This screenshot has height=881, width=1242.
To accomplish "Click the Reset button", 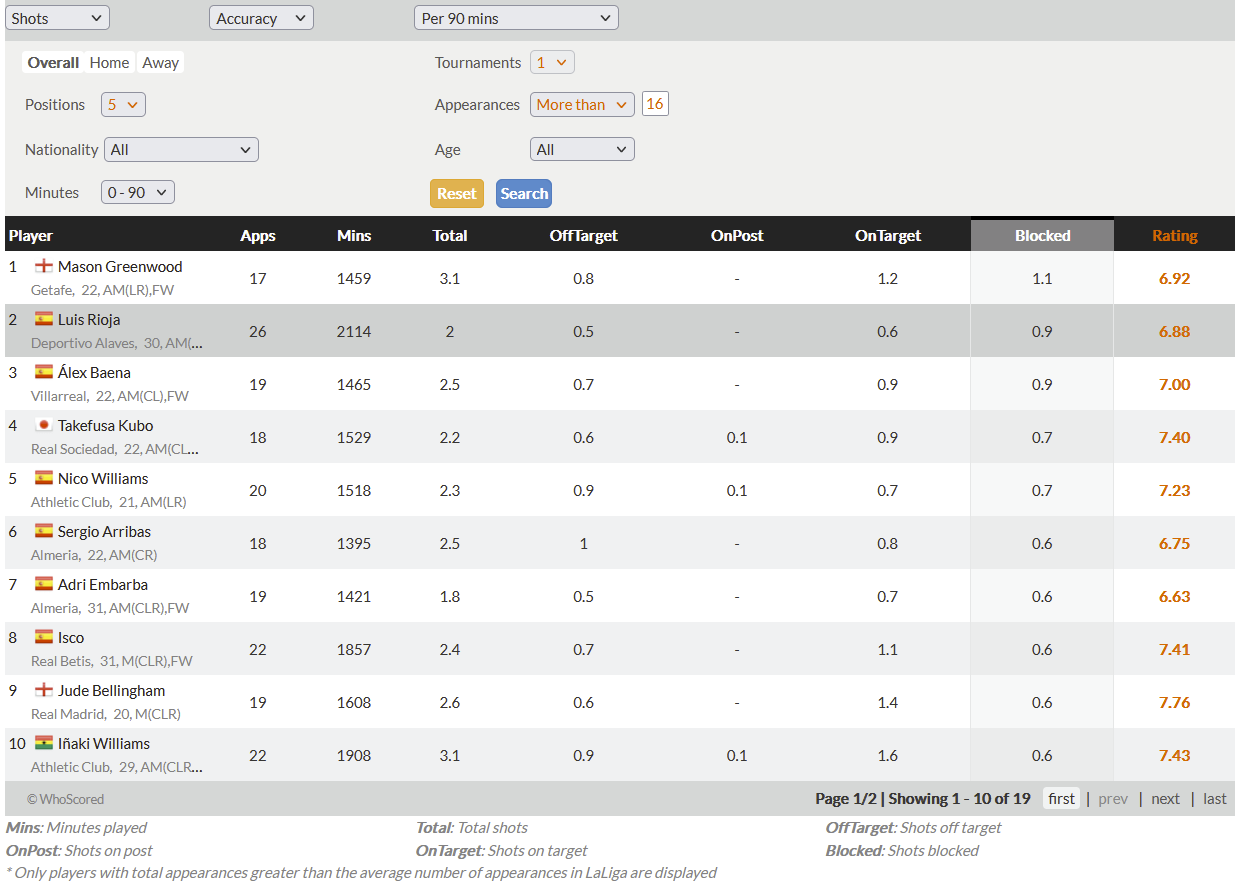I will pos(457,193).
